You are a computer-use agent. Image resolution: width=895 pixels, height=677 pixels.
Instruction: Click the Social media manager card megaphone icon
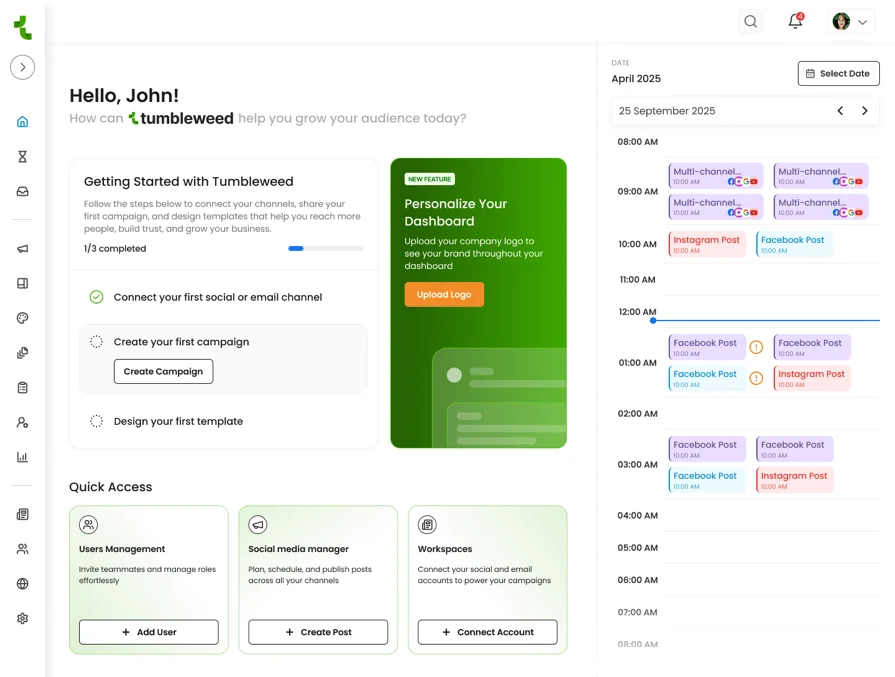tap(258, 524)
